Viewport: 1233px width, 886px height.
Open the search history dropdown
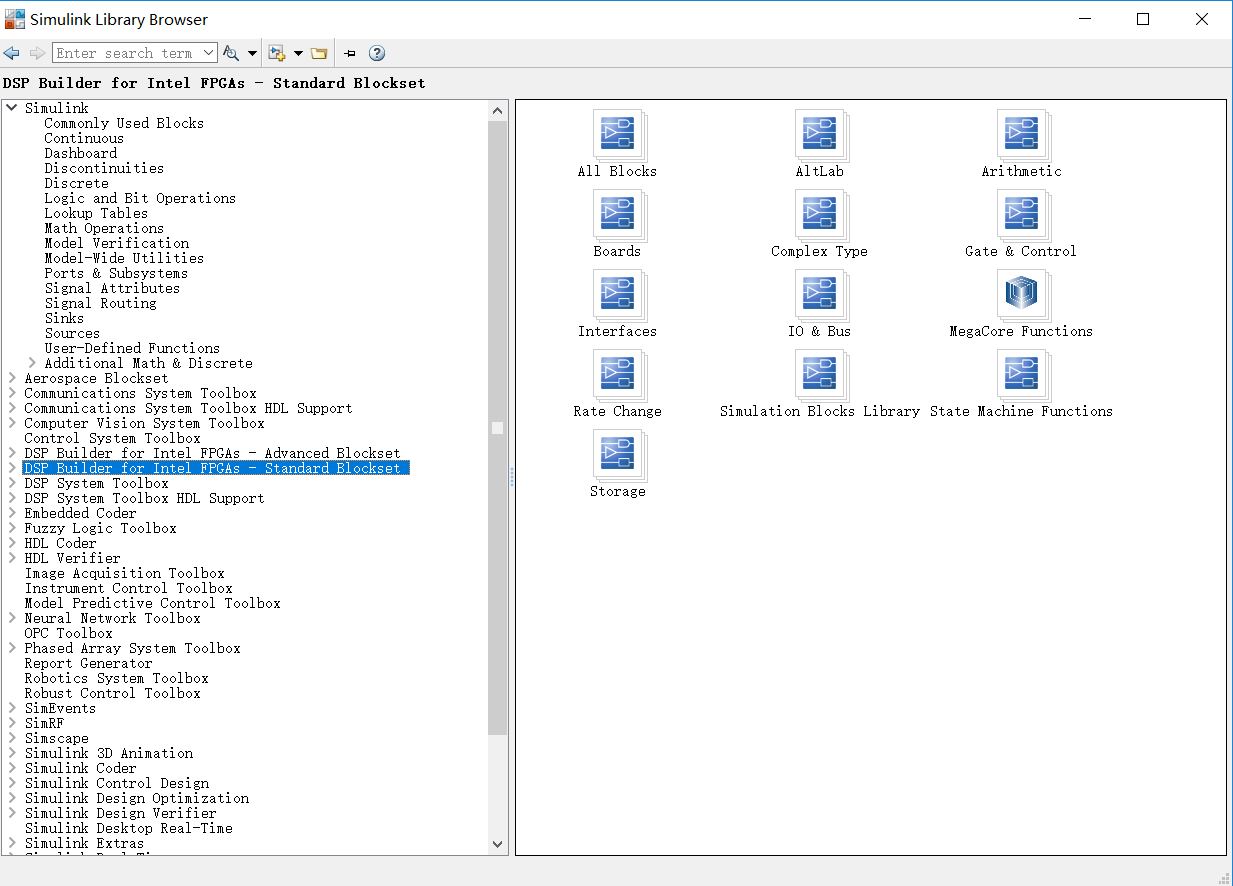(x=210, y=52)
